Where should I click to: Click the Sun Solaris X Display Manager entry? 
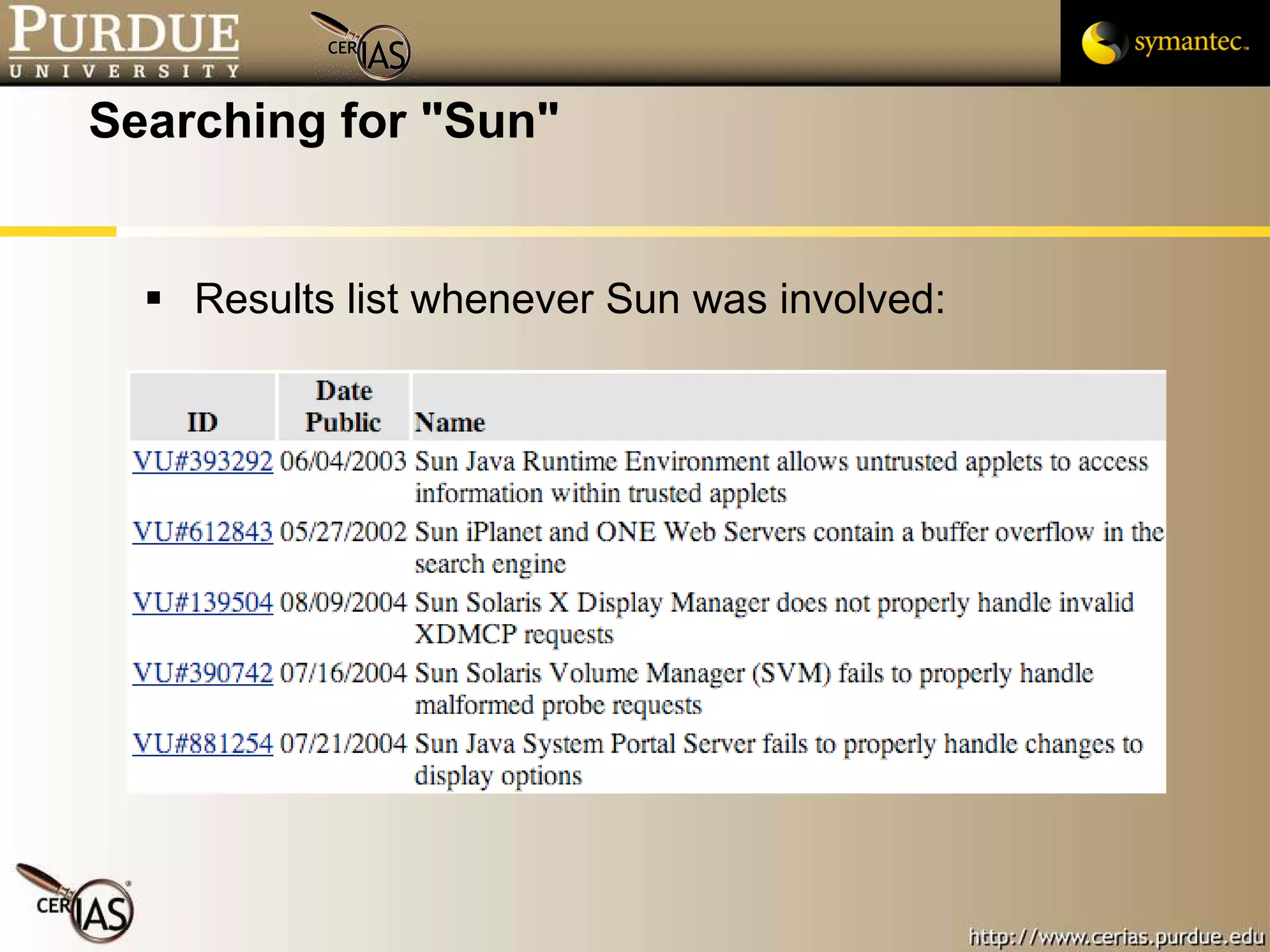[x=774, y=619]
